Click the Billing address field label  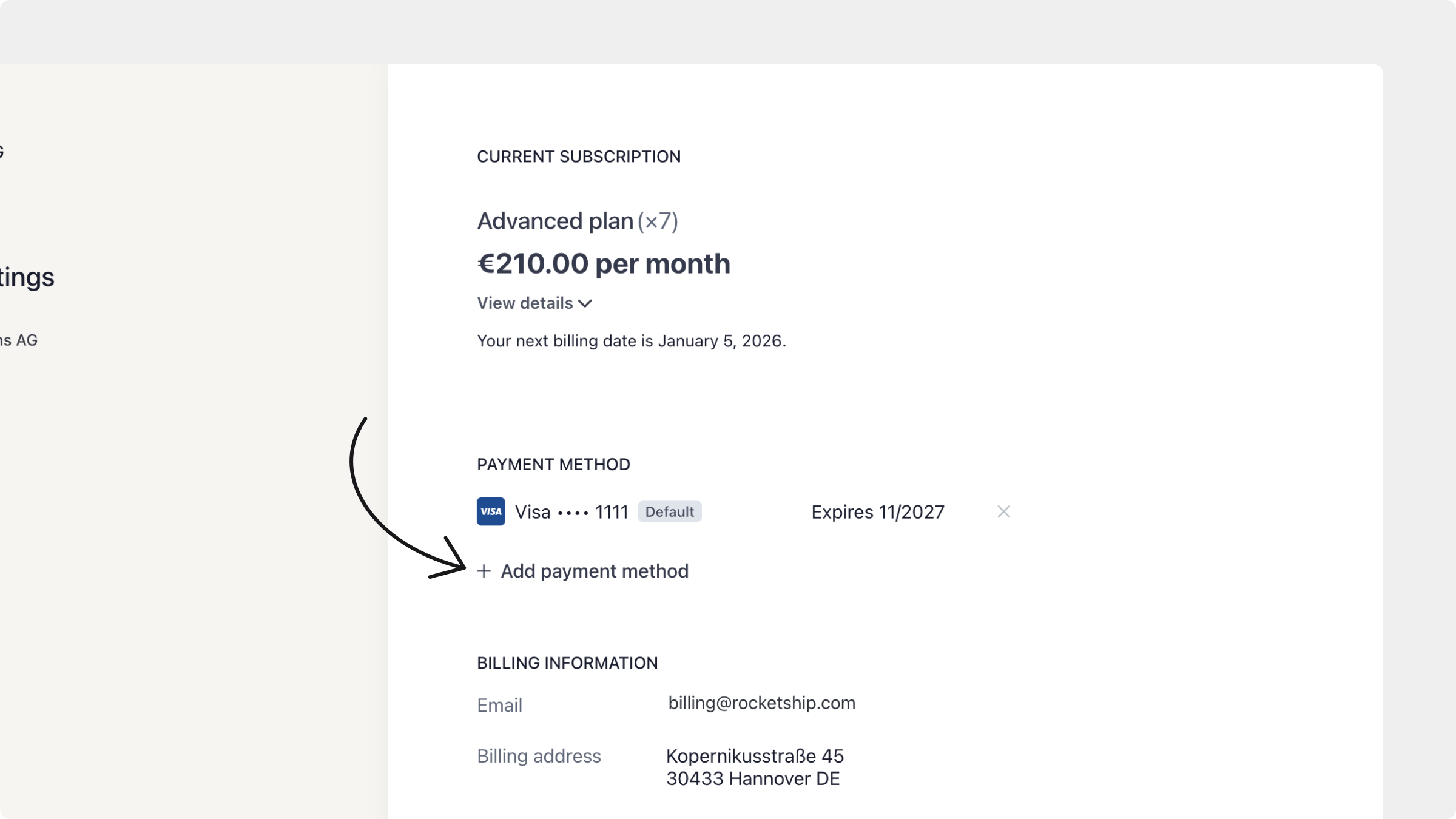coord(539,756)
